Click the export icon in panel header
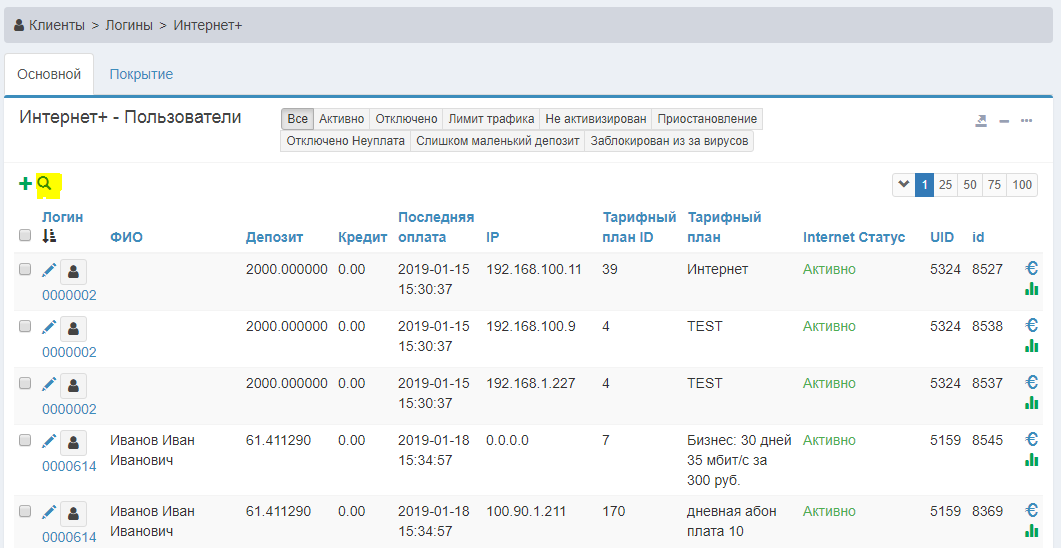 coord(981,121)
